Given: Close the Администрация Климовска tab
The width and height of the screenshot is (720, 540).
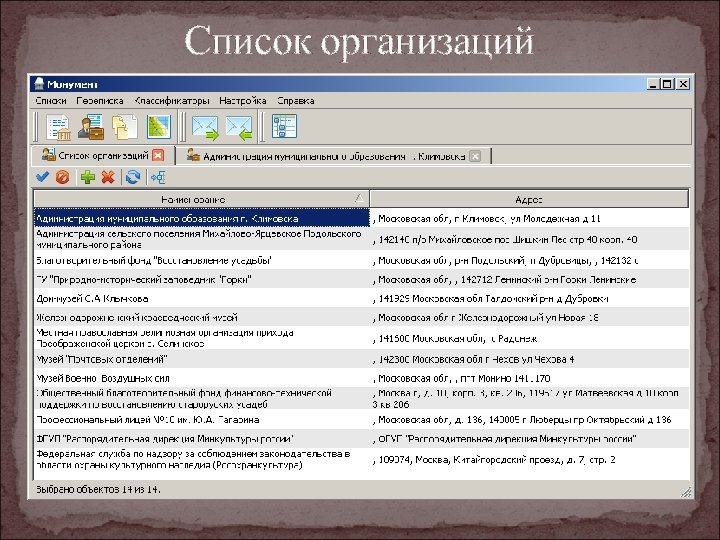Looking at the screenshot, I should click(x=476, y=156).
